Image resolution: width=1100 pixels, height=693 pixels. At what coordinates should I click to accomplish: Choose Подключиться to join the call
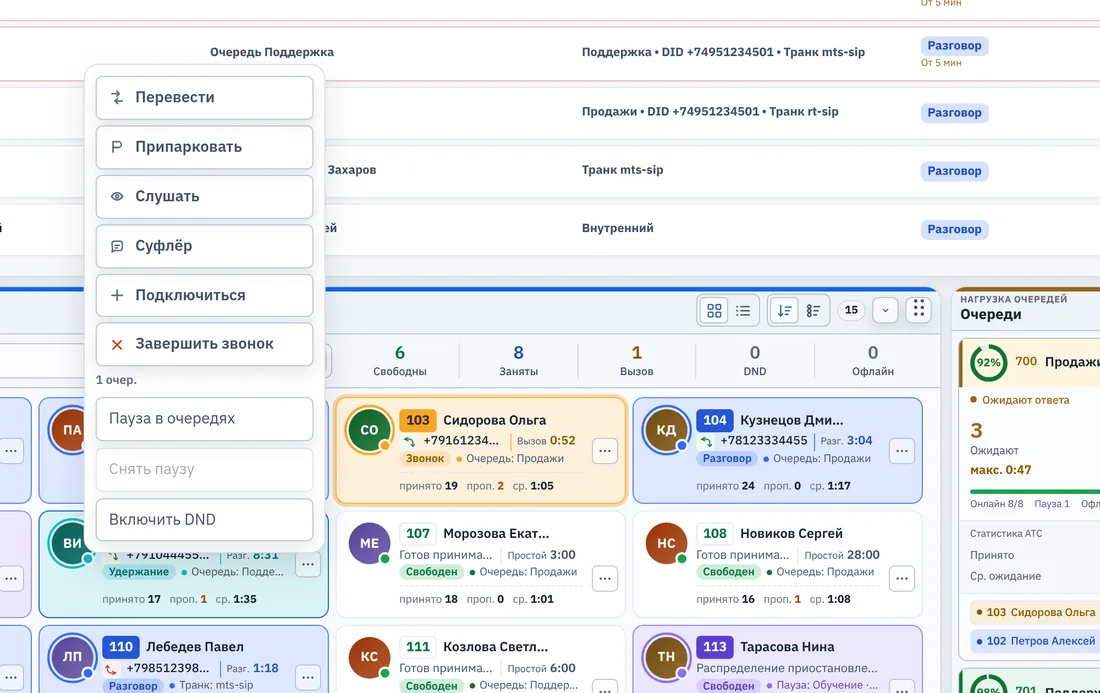tap(204, 295)
